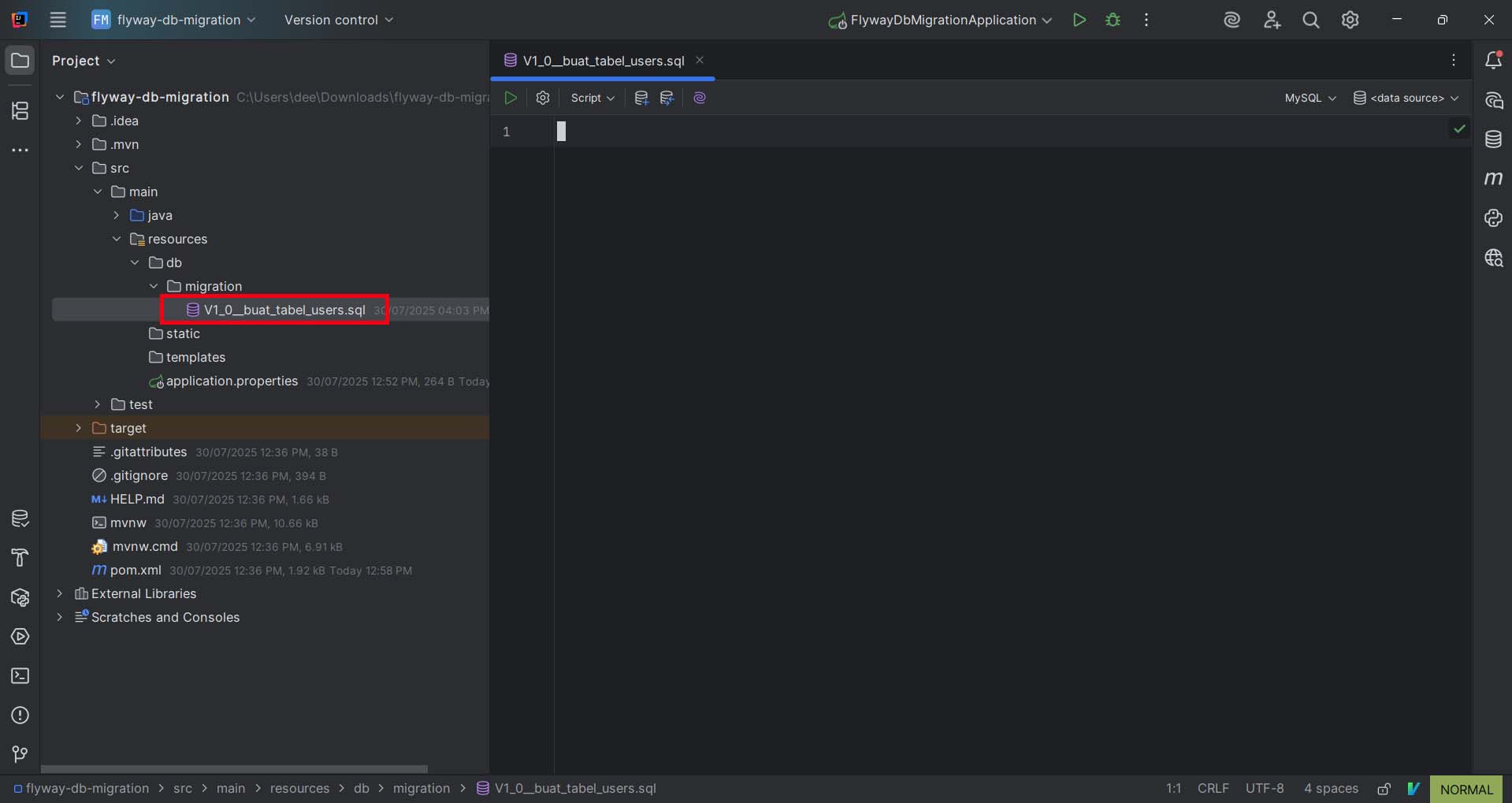Close the V1_0__buat_tabel_users.sql tab
Image resolution: width=1512 pixels, height=803 pixels.
tap(700, 60)
